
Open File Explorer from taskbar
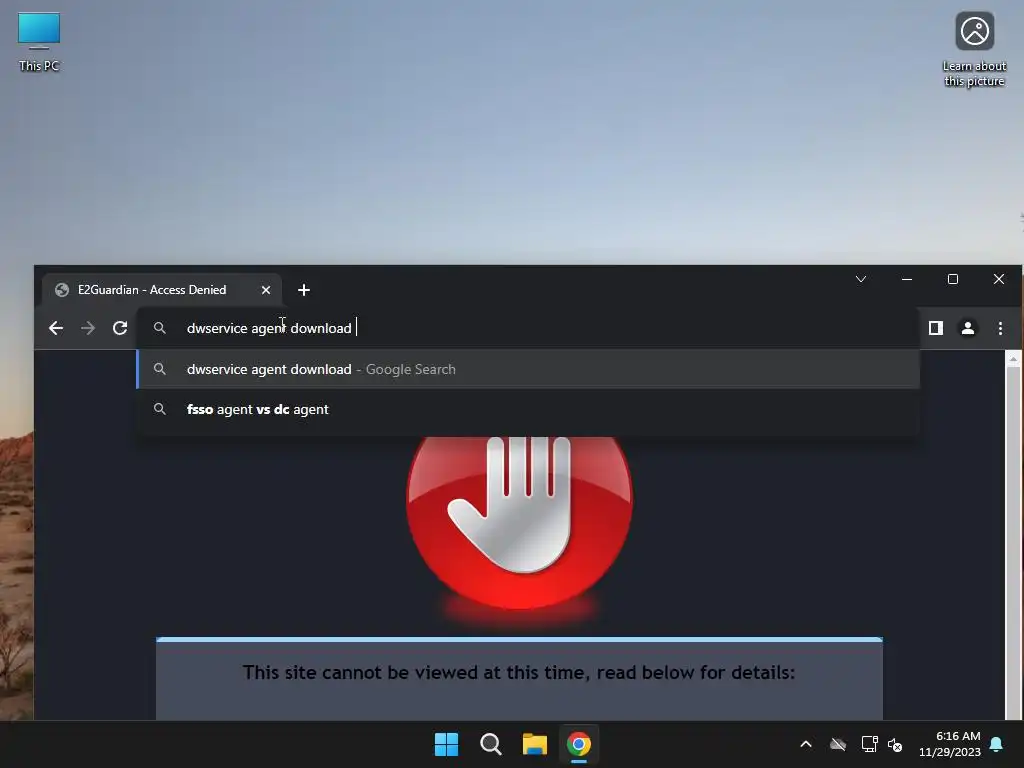pyautogui.click(x=534, y=744)
